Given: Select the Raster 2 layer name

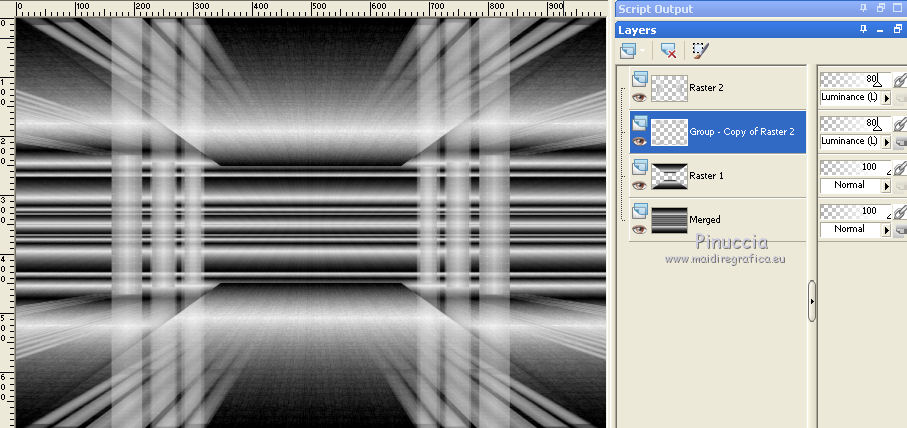Looking at the screenshot, I should click(x=706, y=88).
